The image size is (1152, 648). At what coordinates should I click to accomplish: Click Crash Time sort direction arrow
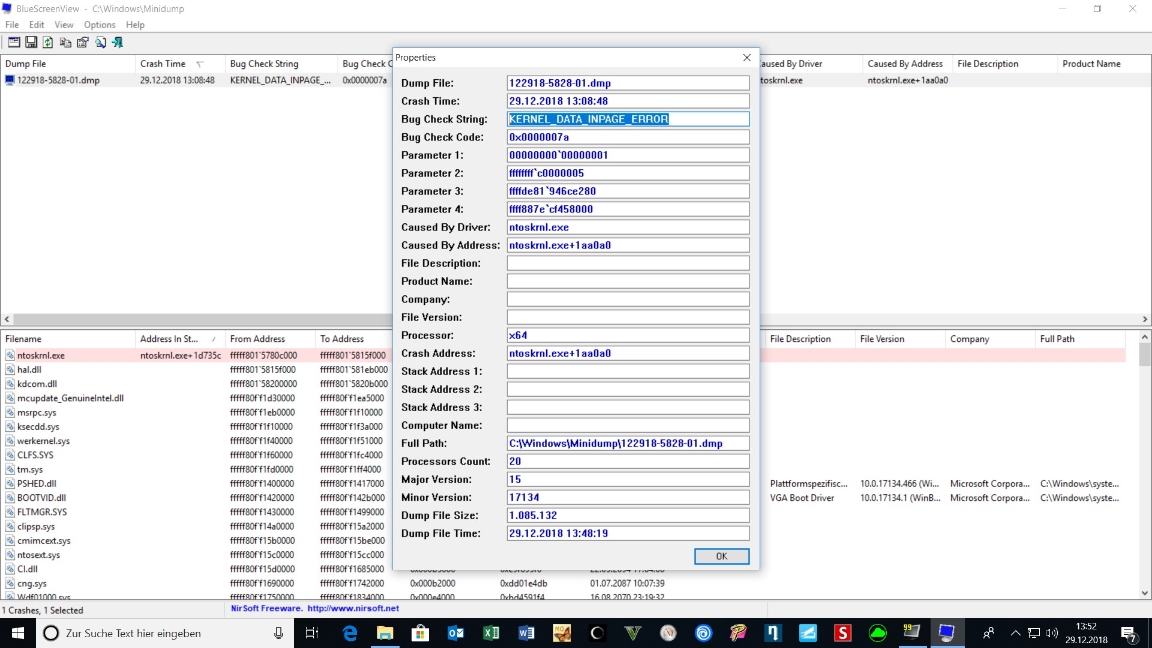(x=199, y=64)
